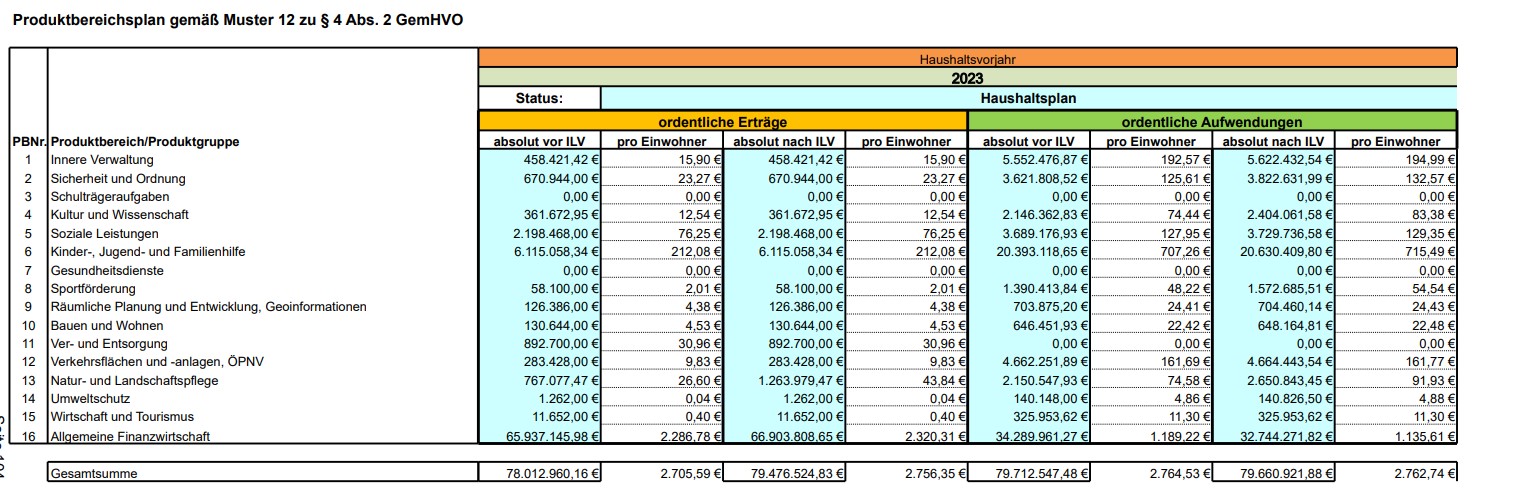Click the Allgemeine Finanzwirtschaft row label

pyautogui.click(x=132, y=436)
